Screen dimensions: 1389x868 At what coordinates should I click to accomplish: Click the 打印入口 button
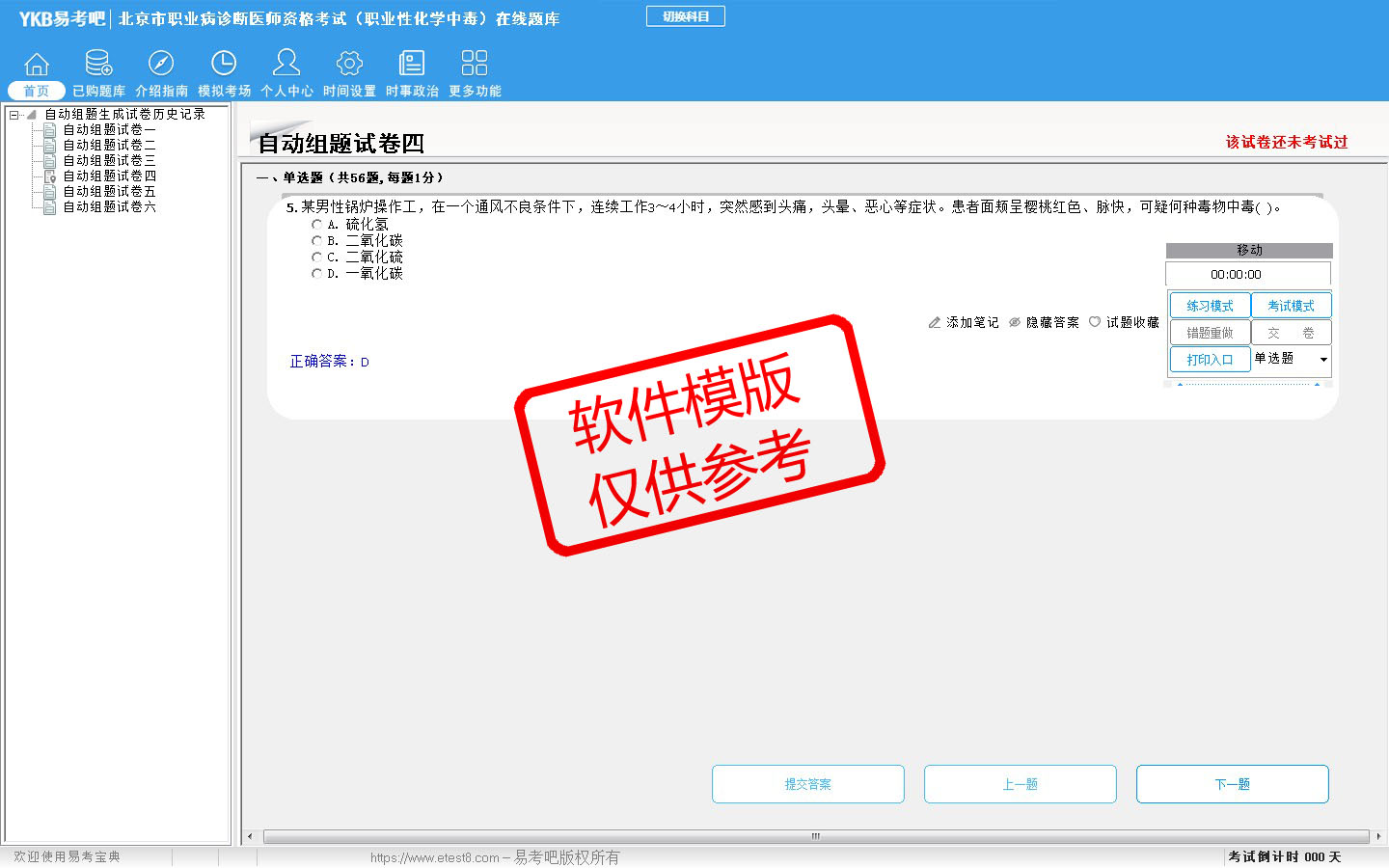tap(1210, 360)
